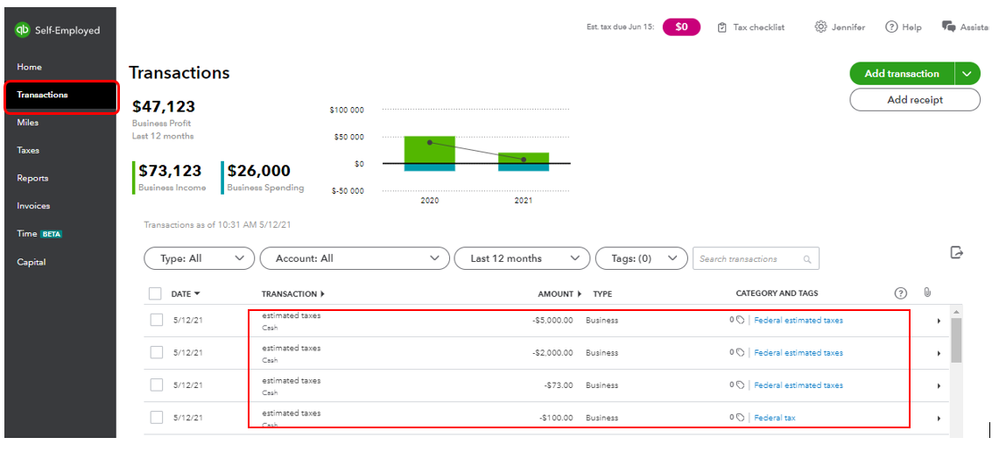The width and height of the screenshot is (999, 453).
Task: Go to Home in sidebar
Action: tap(29, 67)
